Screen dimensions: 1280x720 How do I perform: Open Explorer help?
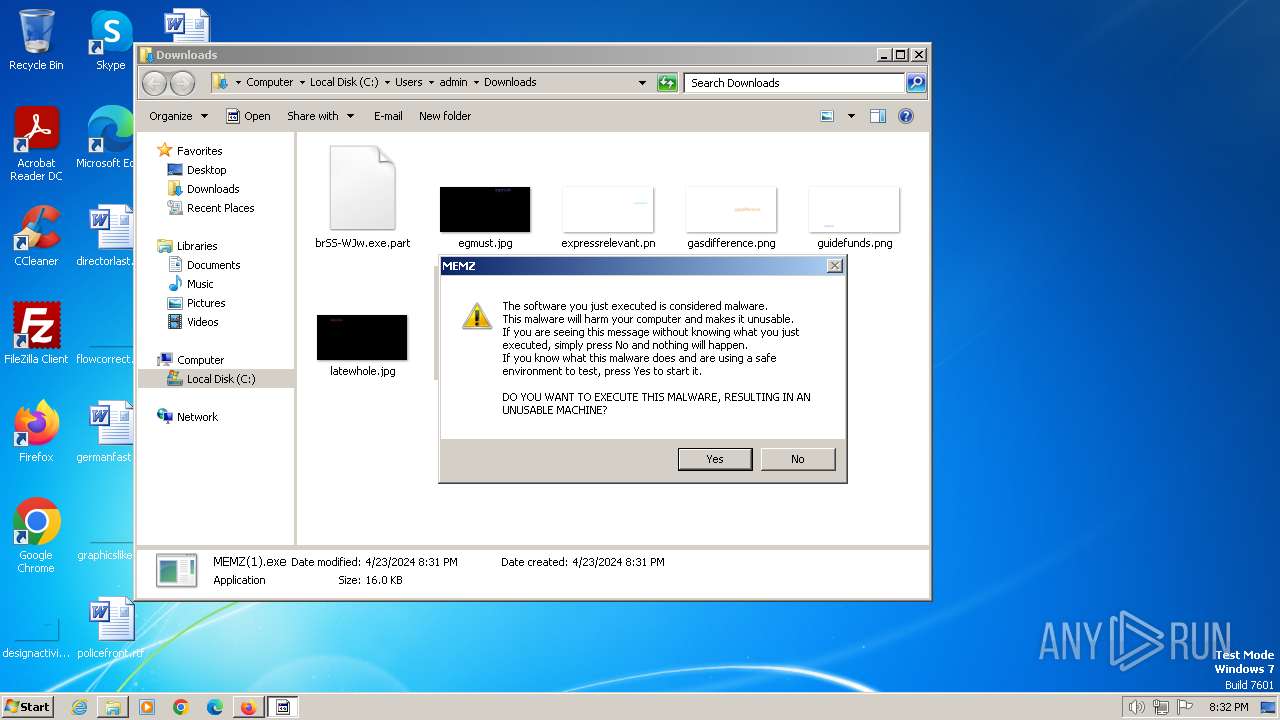pos(906,116)
